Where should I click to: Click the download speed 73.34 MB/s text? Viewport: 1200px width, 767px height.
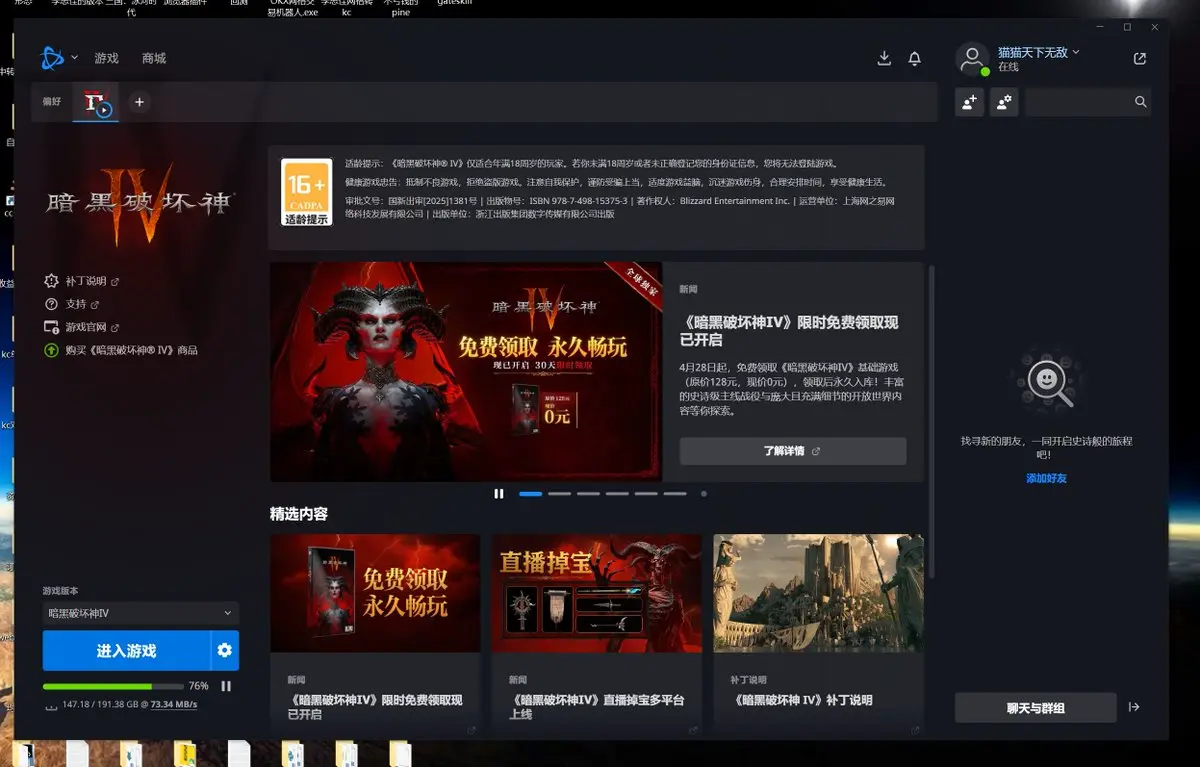click(x=174, y=705)
